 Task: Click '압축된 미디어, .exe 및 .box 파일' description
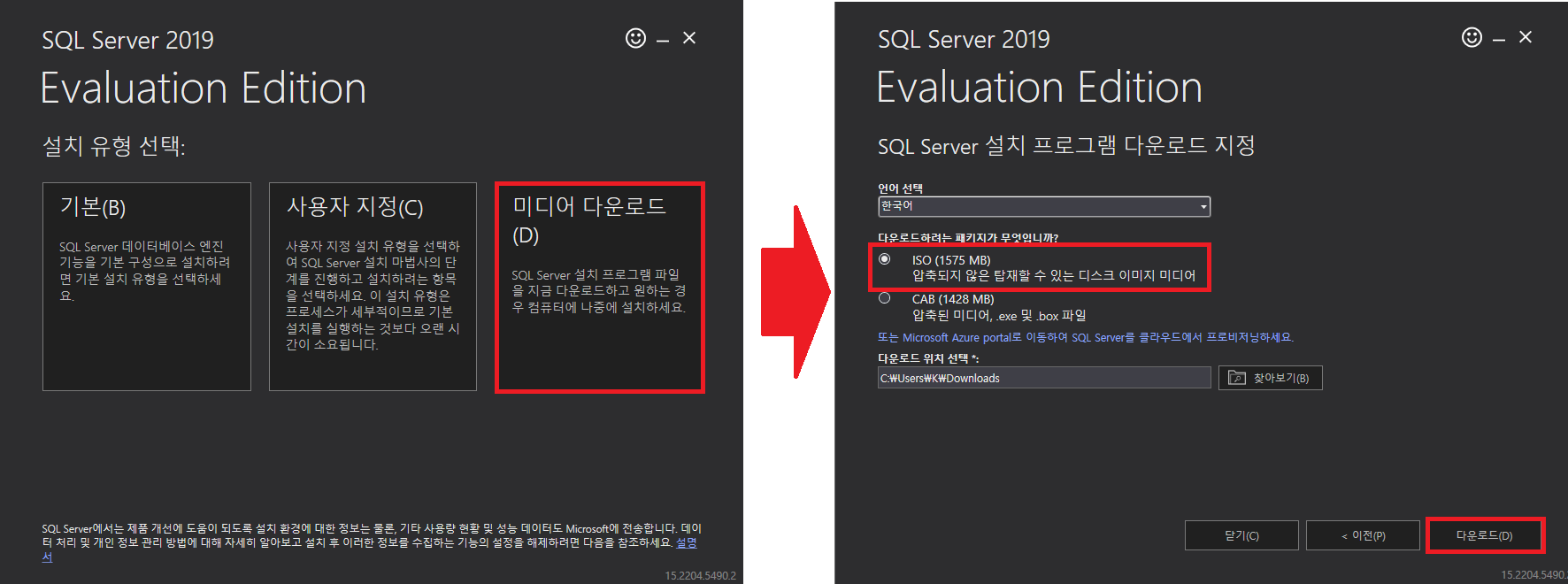click(x=999, y=316)
